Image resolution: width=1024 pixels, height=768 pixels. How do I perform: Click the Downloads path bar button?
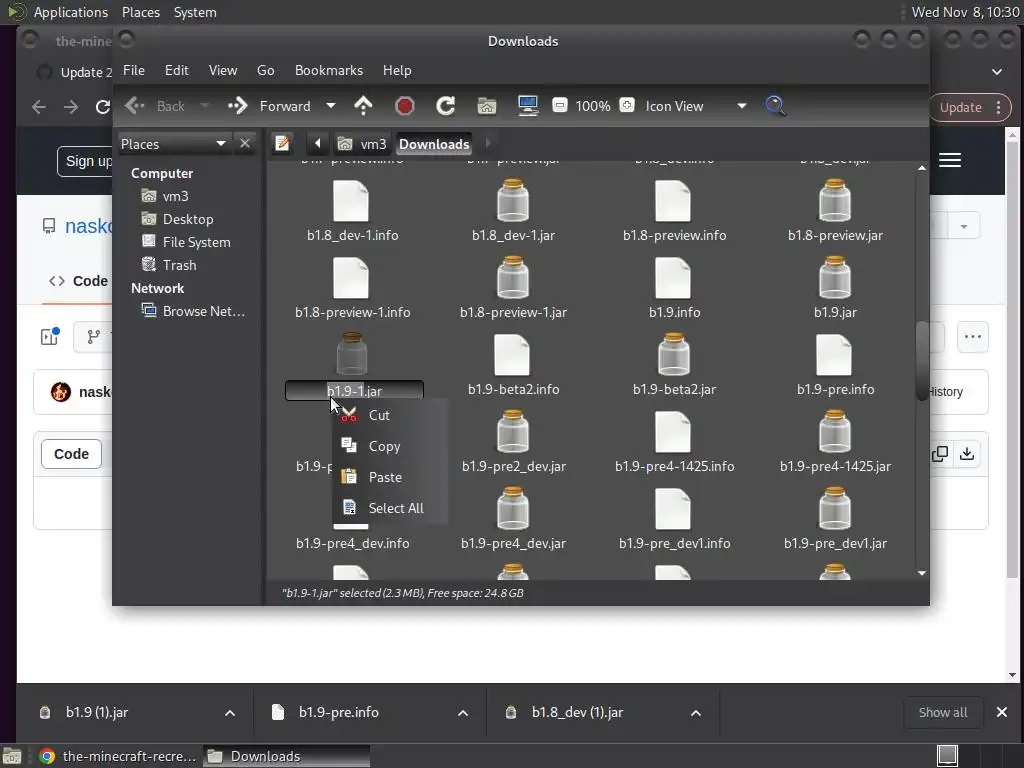[434, 144]
